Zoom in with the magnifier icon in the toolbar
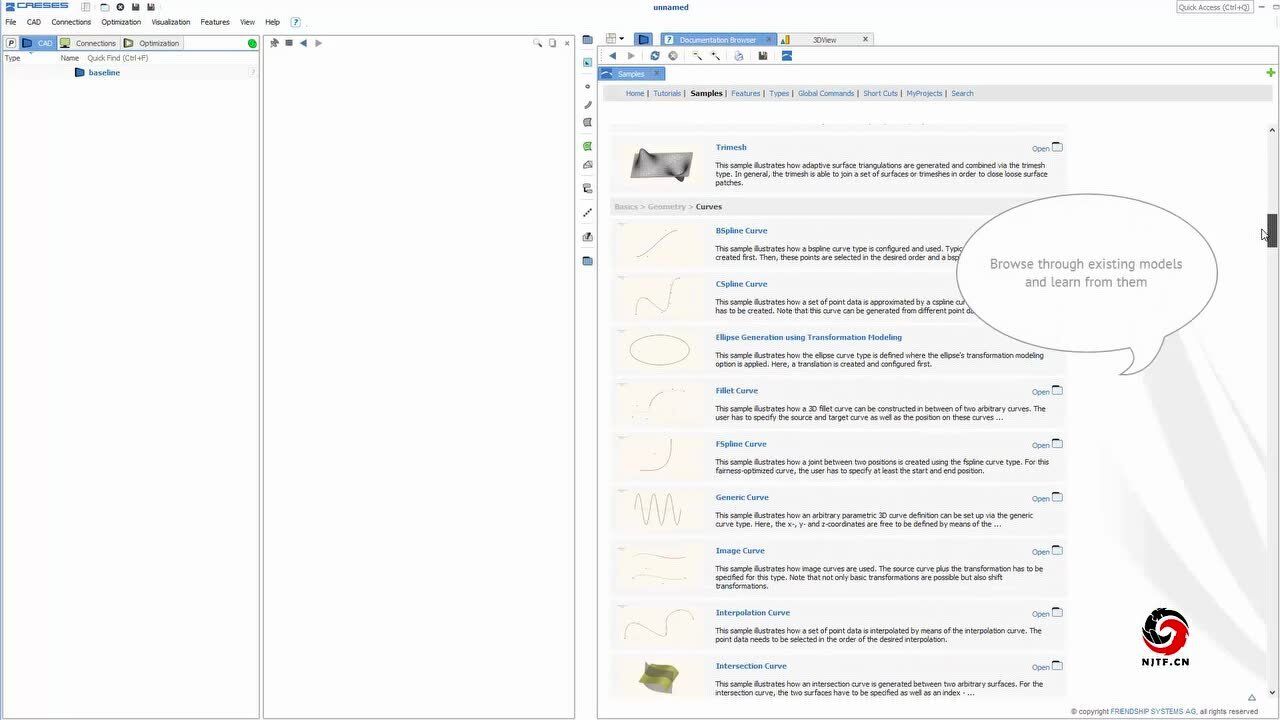 [x=714, y=56]
